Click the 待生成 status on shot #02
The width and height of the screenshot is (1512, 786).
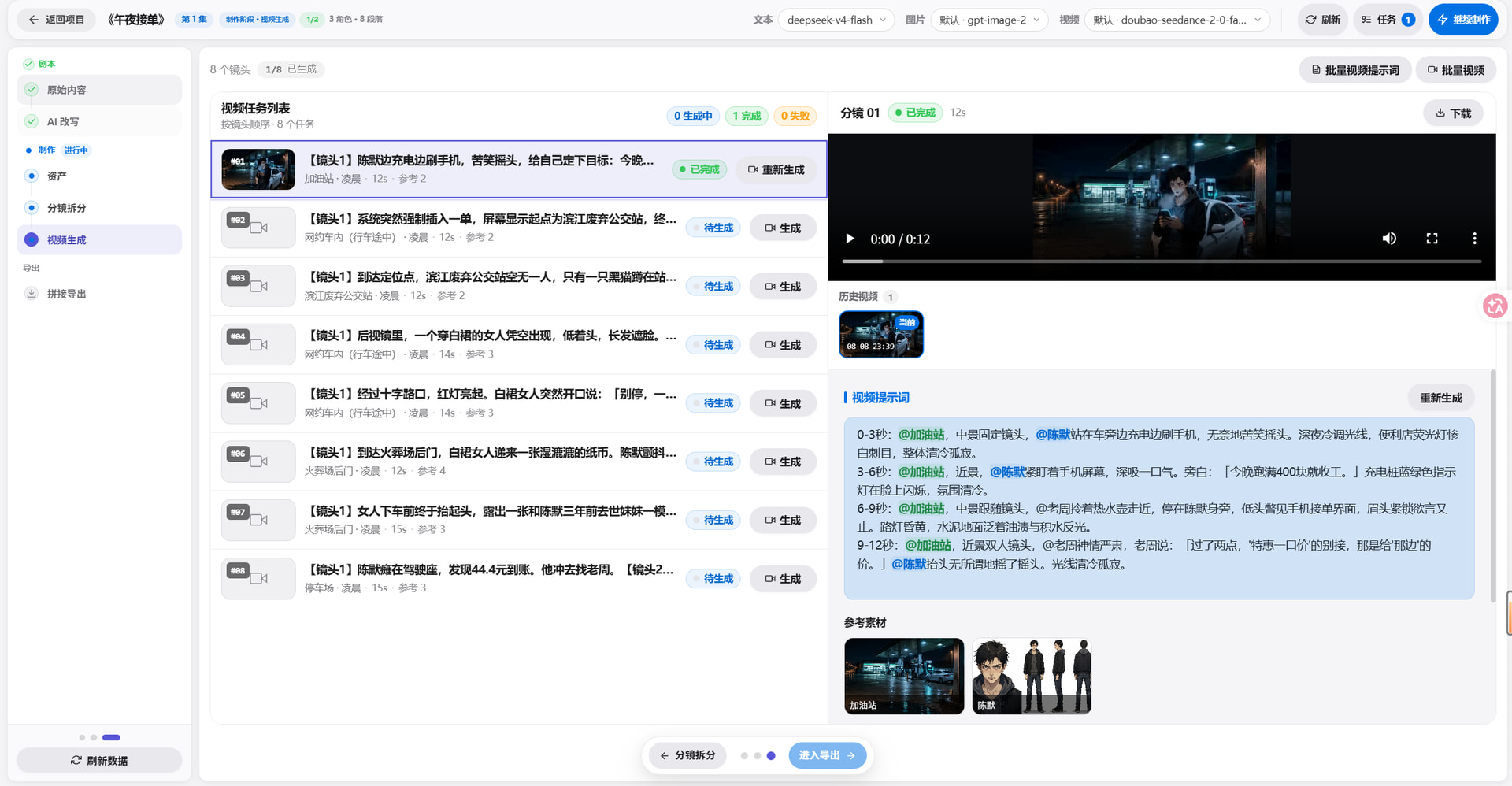pyautogui.click(x=713, y=228)
